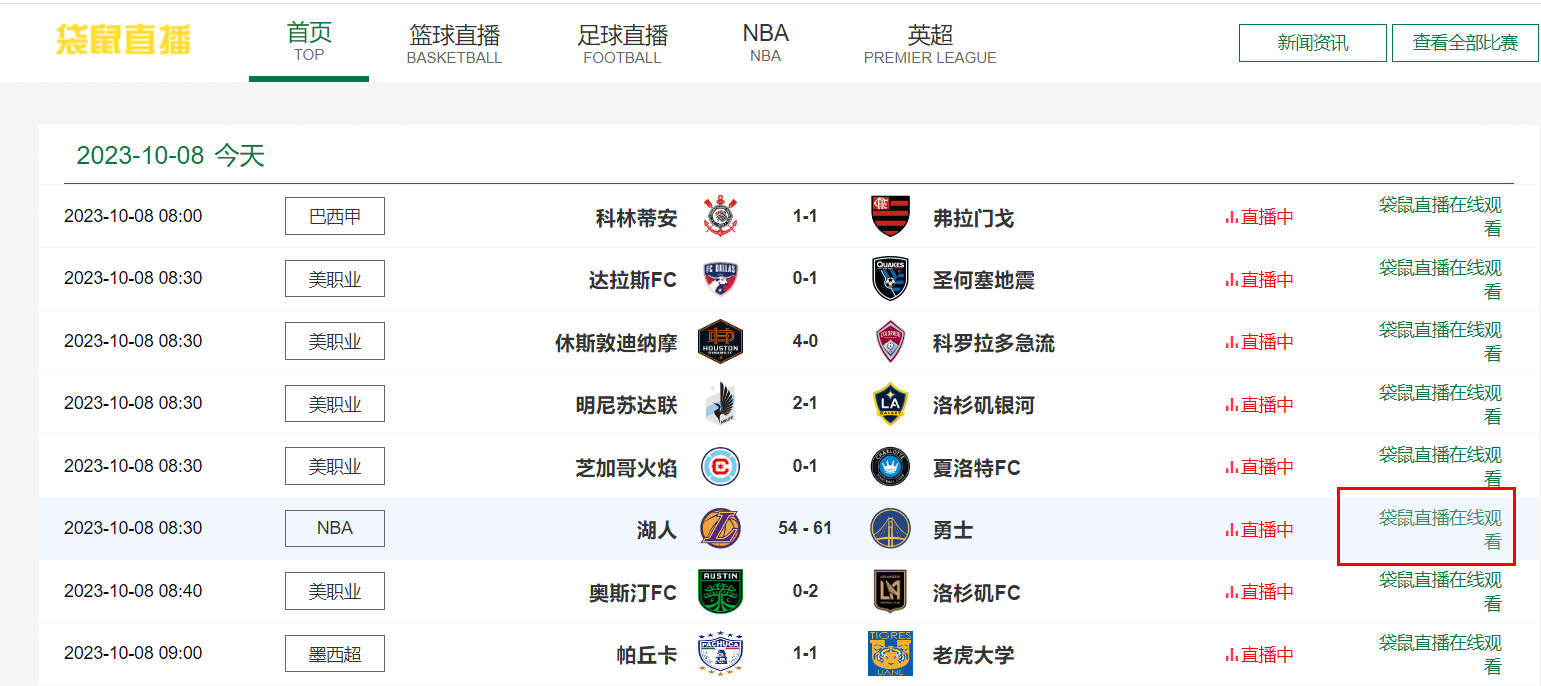This screenshot has width=1541, height=686.
Task: Open watch link for Lakers vs Warriors
Action: click(1440, 529)
